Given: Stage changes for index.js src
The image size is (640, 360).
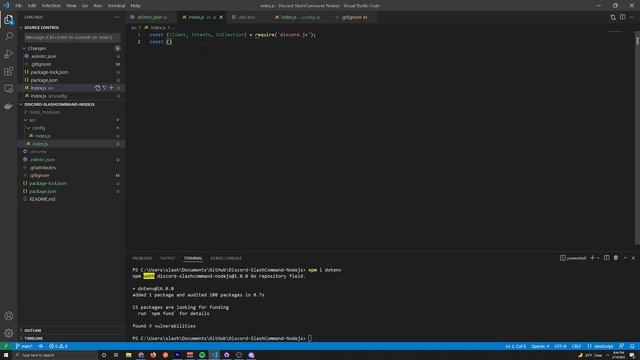Looking at the screenshot, I should (111, 88).
